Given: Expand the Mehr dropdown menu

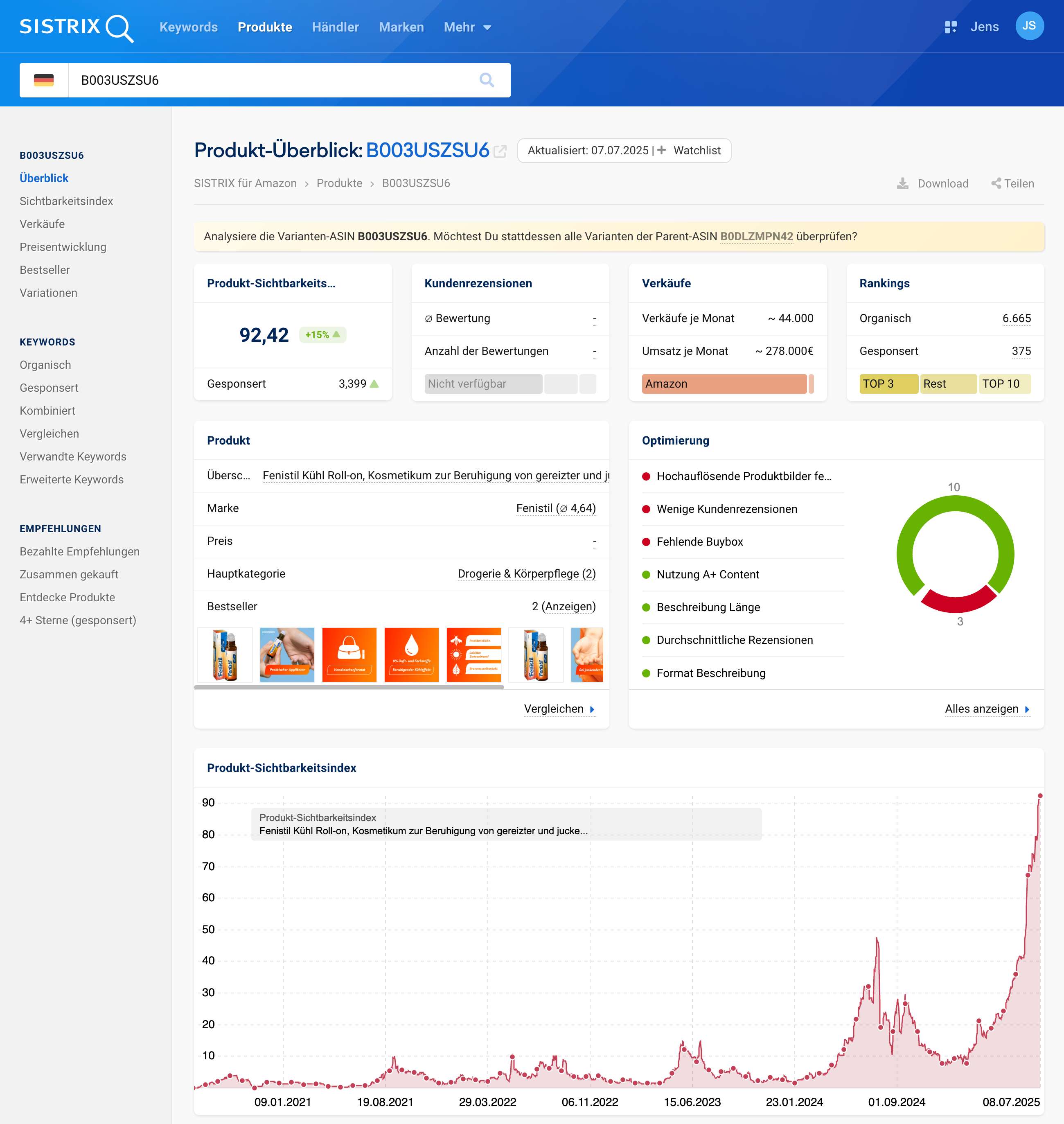Looking at the screenshot, I should coord(467,27).
